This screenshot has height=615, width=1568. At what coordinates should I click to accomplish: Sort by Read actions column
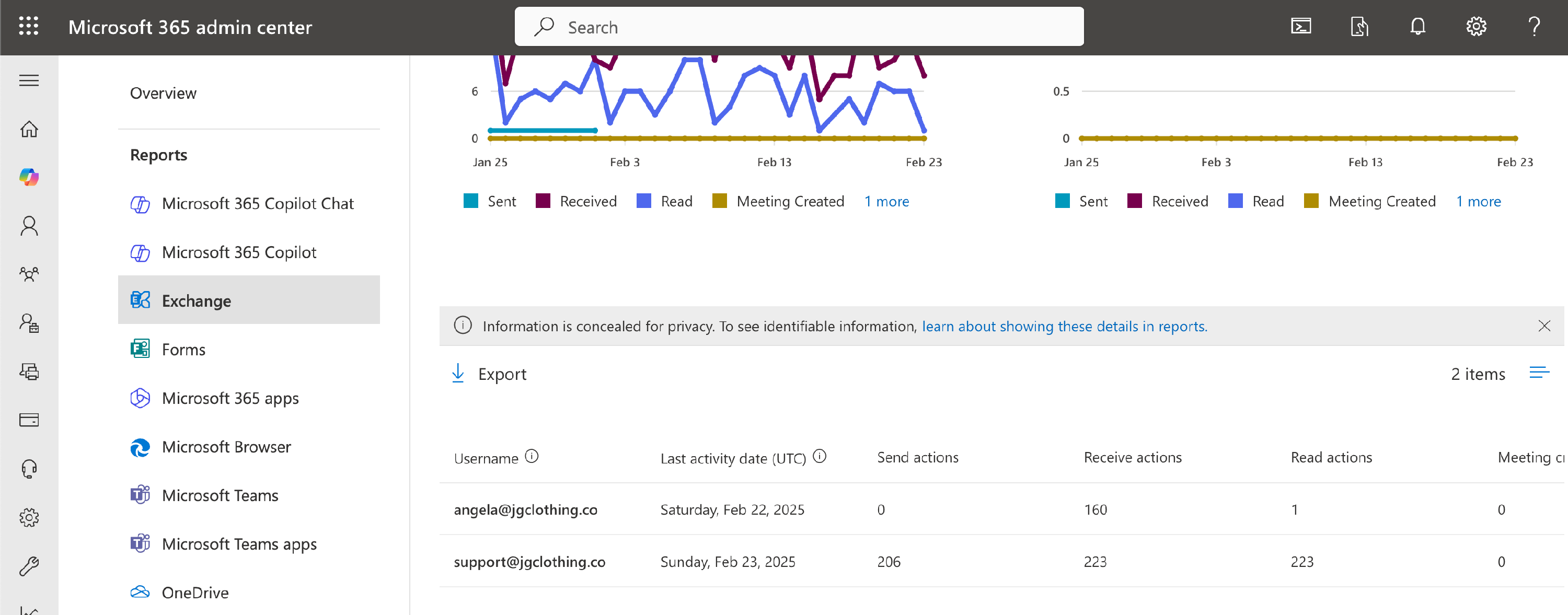pos(1331,457)
